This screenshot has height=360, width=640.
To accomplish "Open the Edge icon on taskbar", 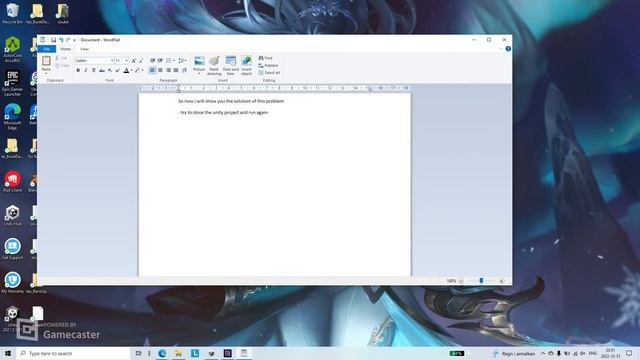I will point(162,353).
